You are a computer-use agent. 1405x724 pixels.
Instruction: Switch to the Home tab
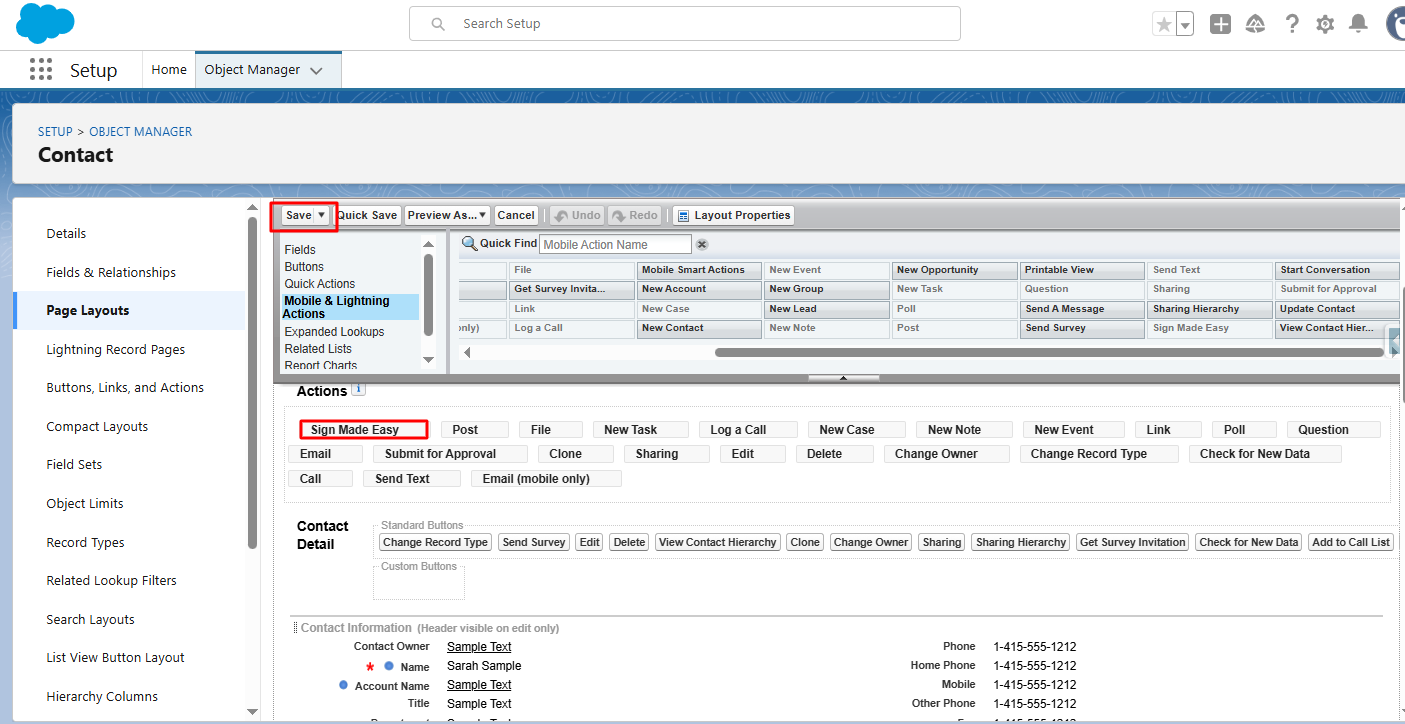pyautogui.click(x=169, y=70)
